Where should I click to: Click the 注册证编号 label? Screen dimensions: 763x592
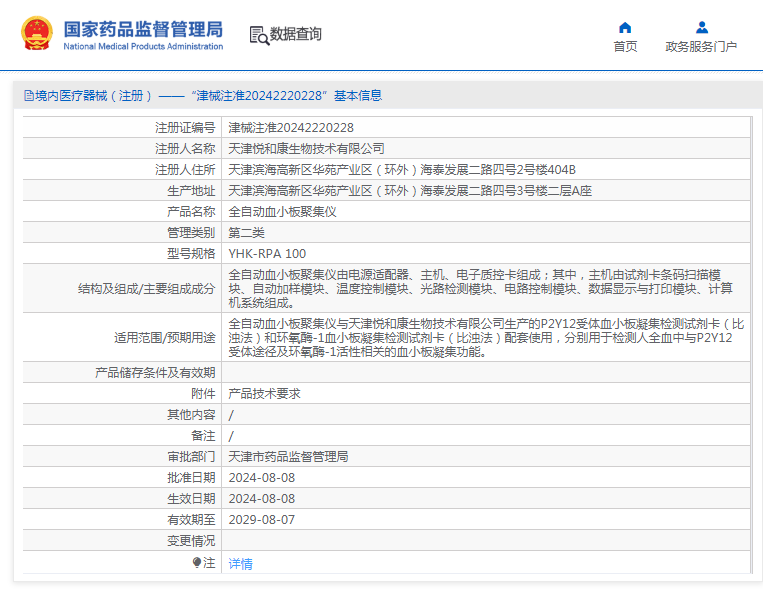tap(185, 128)
